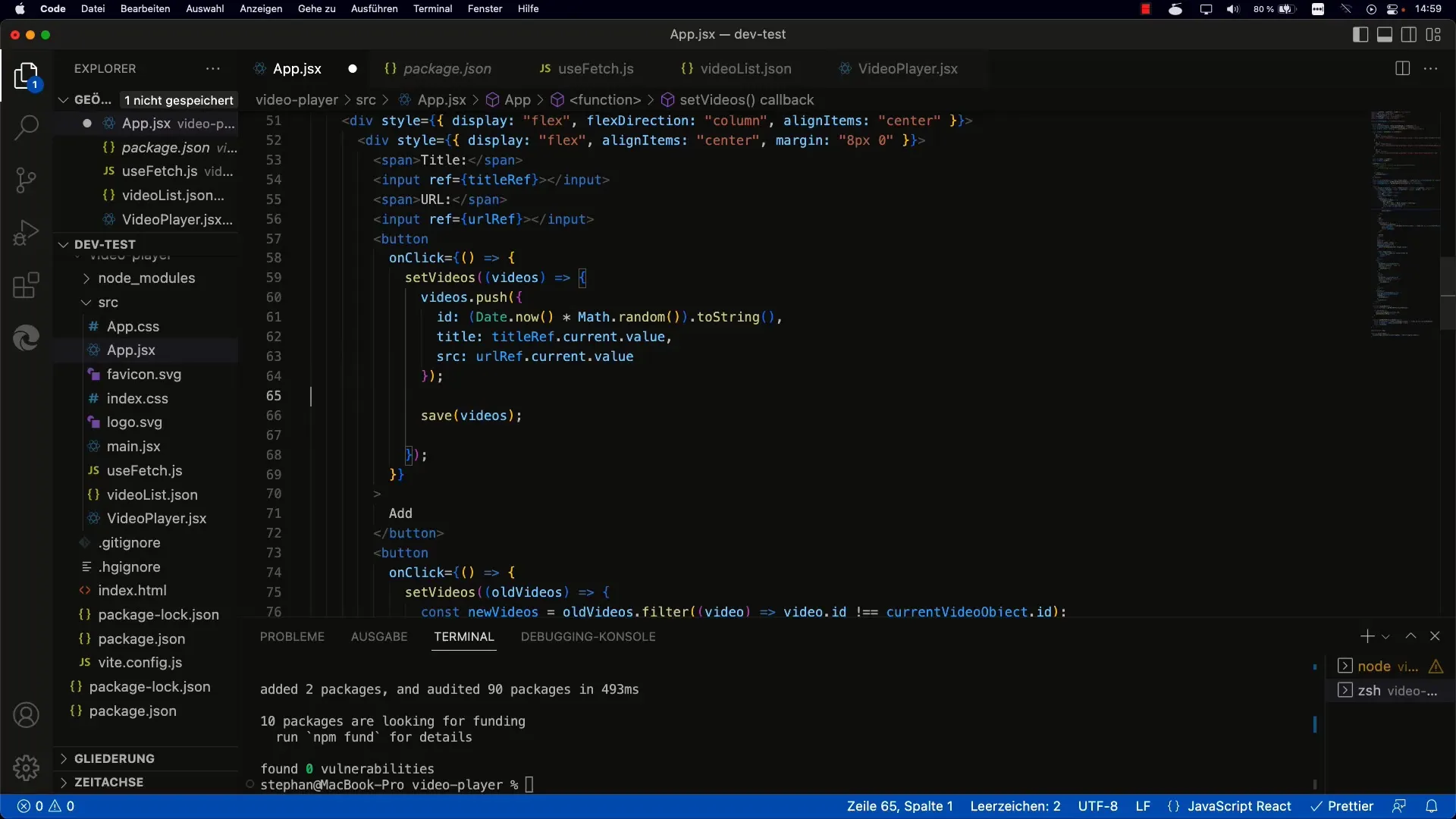
Task: Switch to the videoList.json editor tab
Action: [x=736, y=68]
